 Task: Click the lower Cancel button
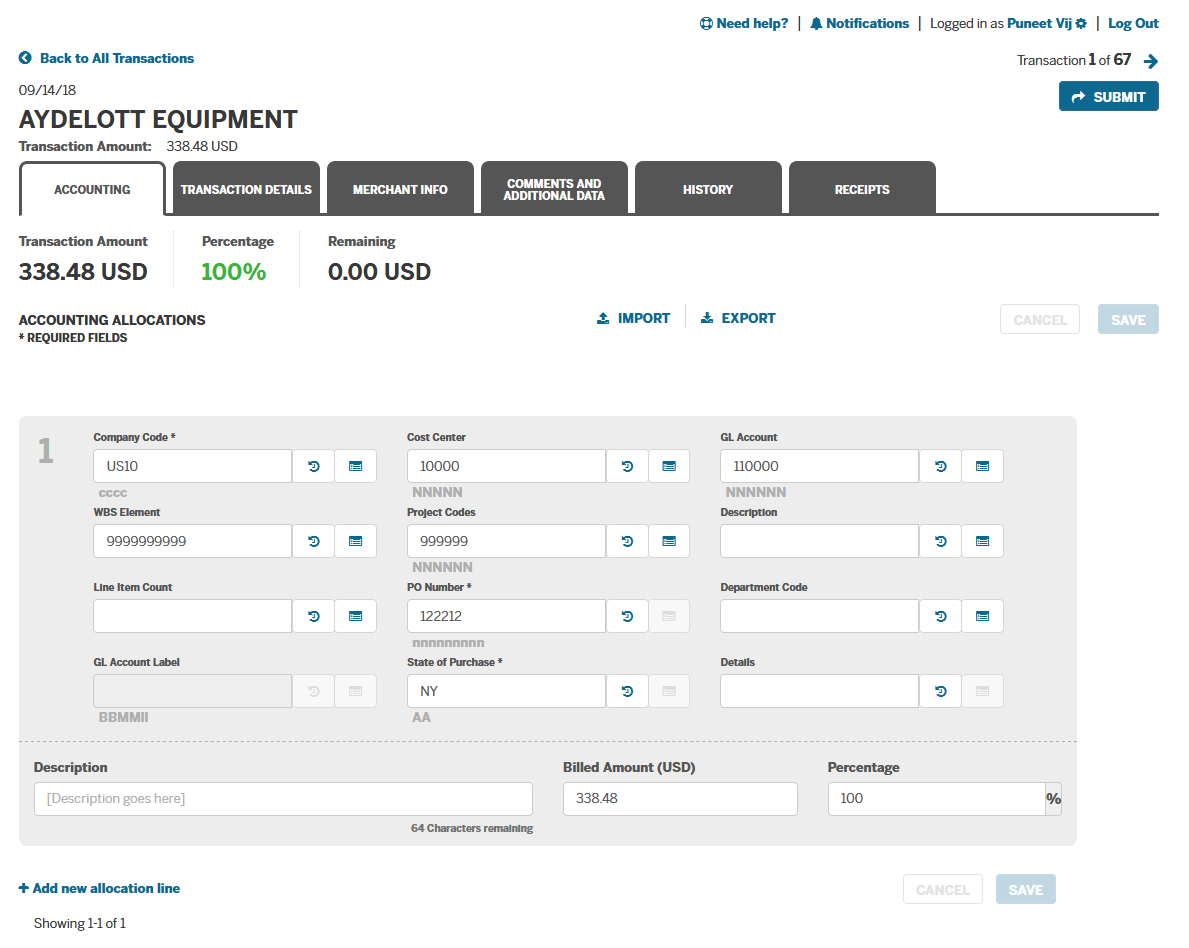[943, 890]
